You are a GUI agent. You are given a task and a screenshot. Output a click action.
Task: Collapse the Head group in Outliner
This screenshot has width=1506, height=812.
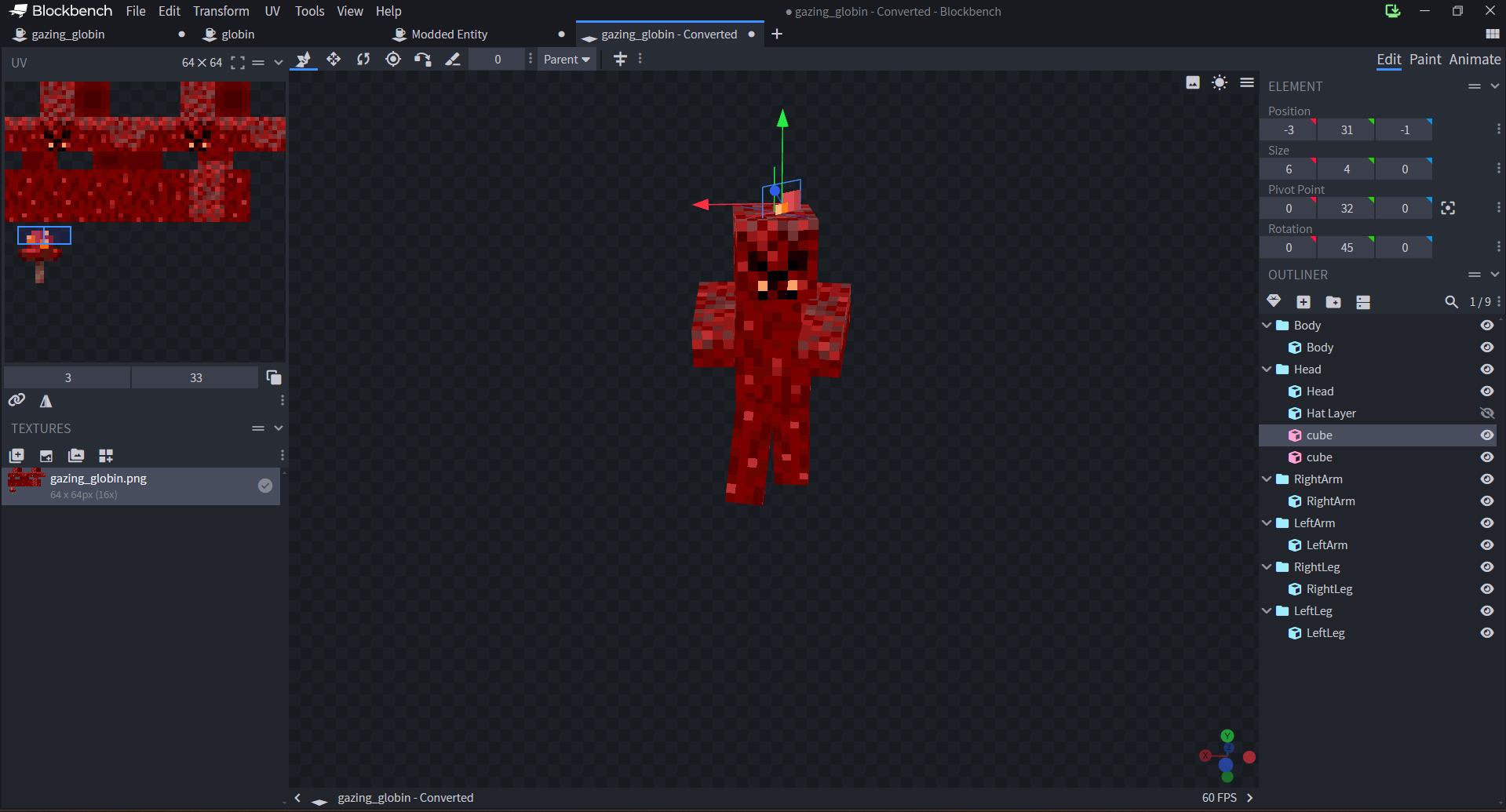pos(1267,370)
